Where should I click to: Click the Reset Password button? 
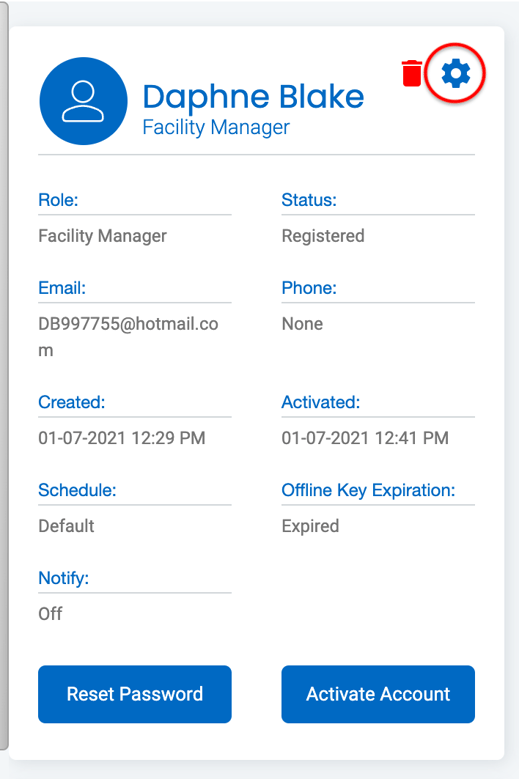tap(135, 694)
